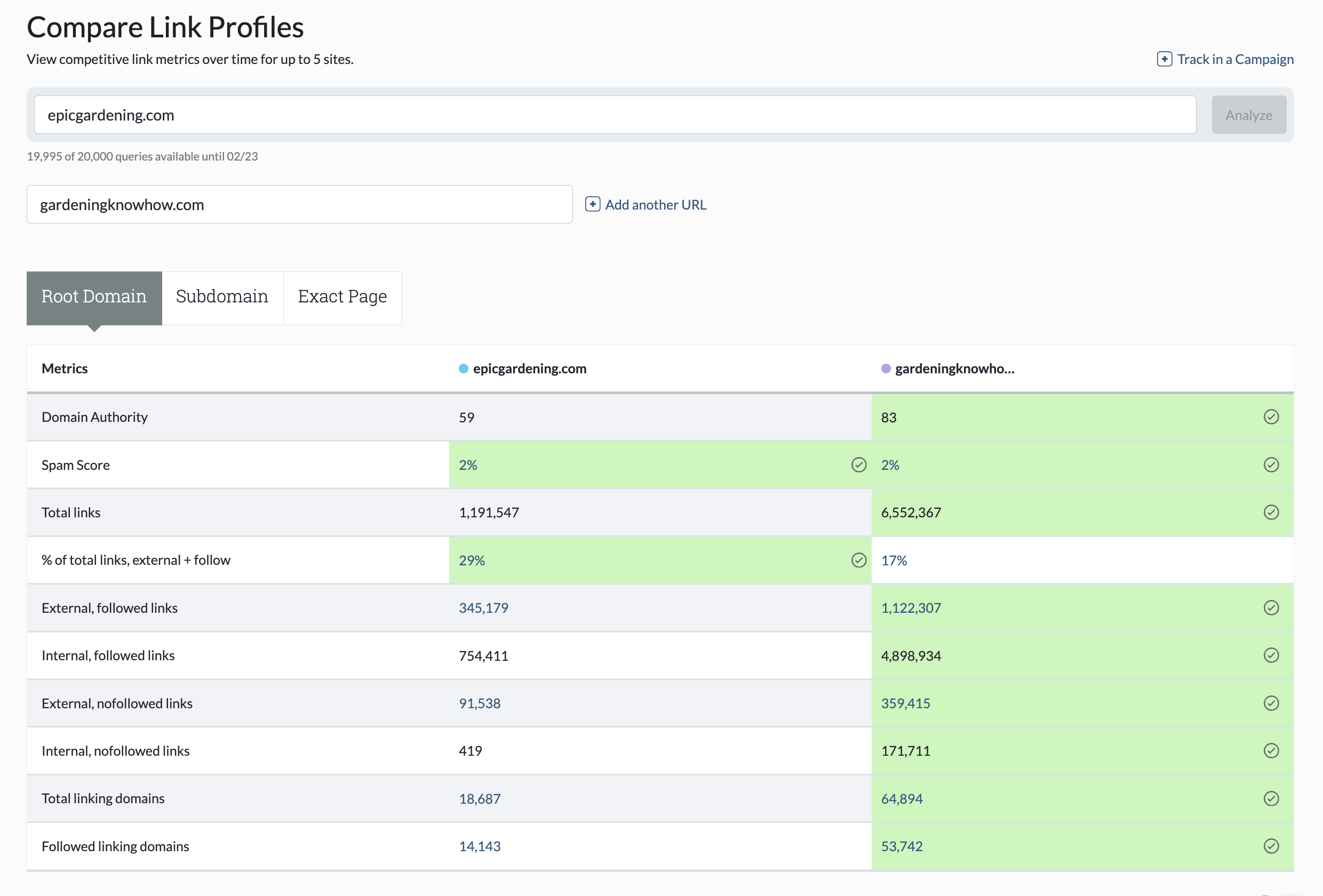Click Followed linking domains row checkmark icon
This screenshot has height=896, width=1323.
tap(1271, 846)
